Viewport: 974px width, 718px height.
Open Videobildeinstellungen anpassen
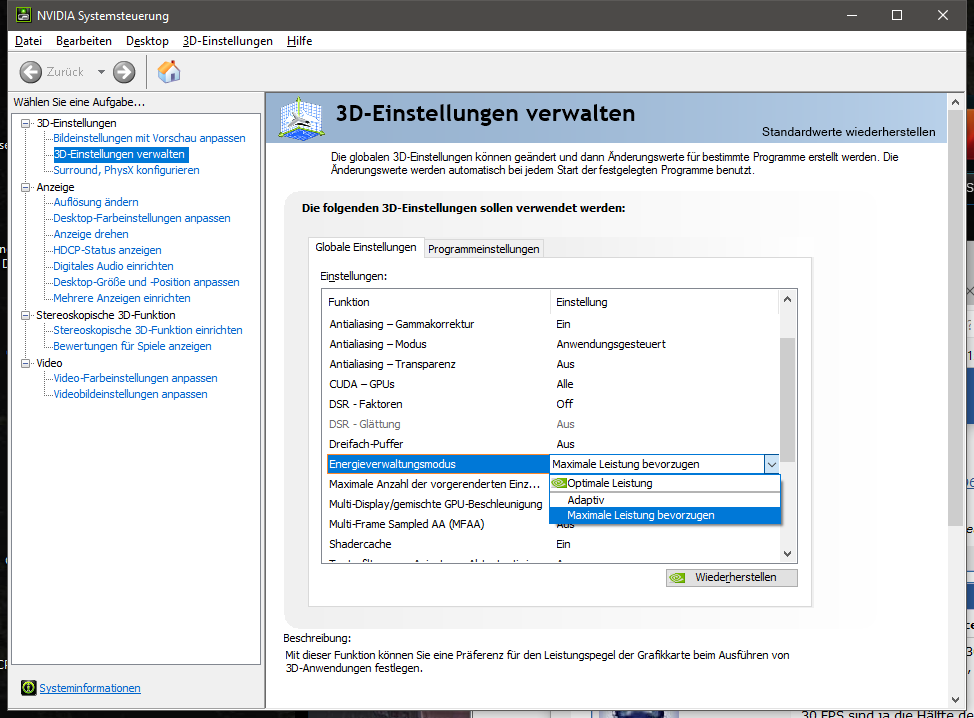tap(130, 394)
